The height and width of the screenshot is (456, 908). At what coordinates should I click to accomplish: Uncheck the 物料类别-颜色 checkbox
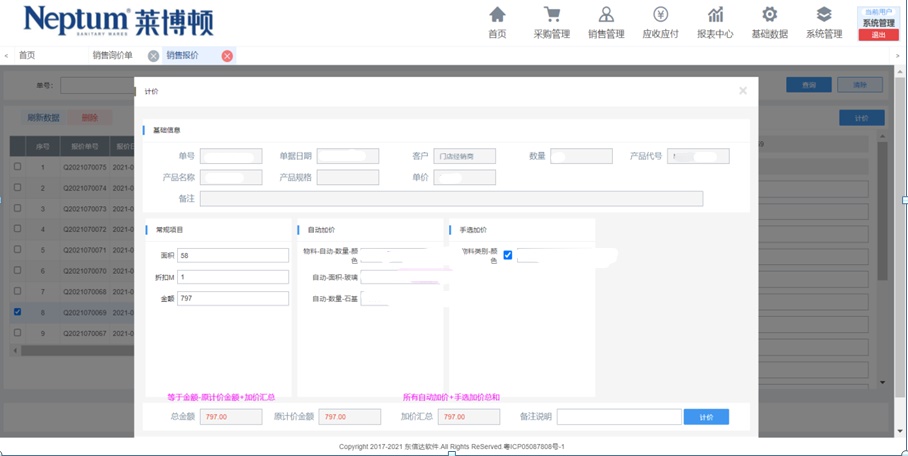pyautogui.click(x=508, y=255)
